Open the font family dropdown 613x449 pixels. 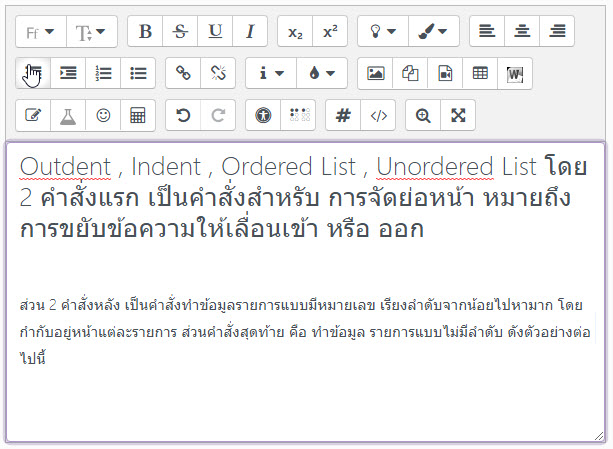[40, 31]
